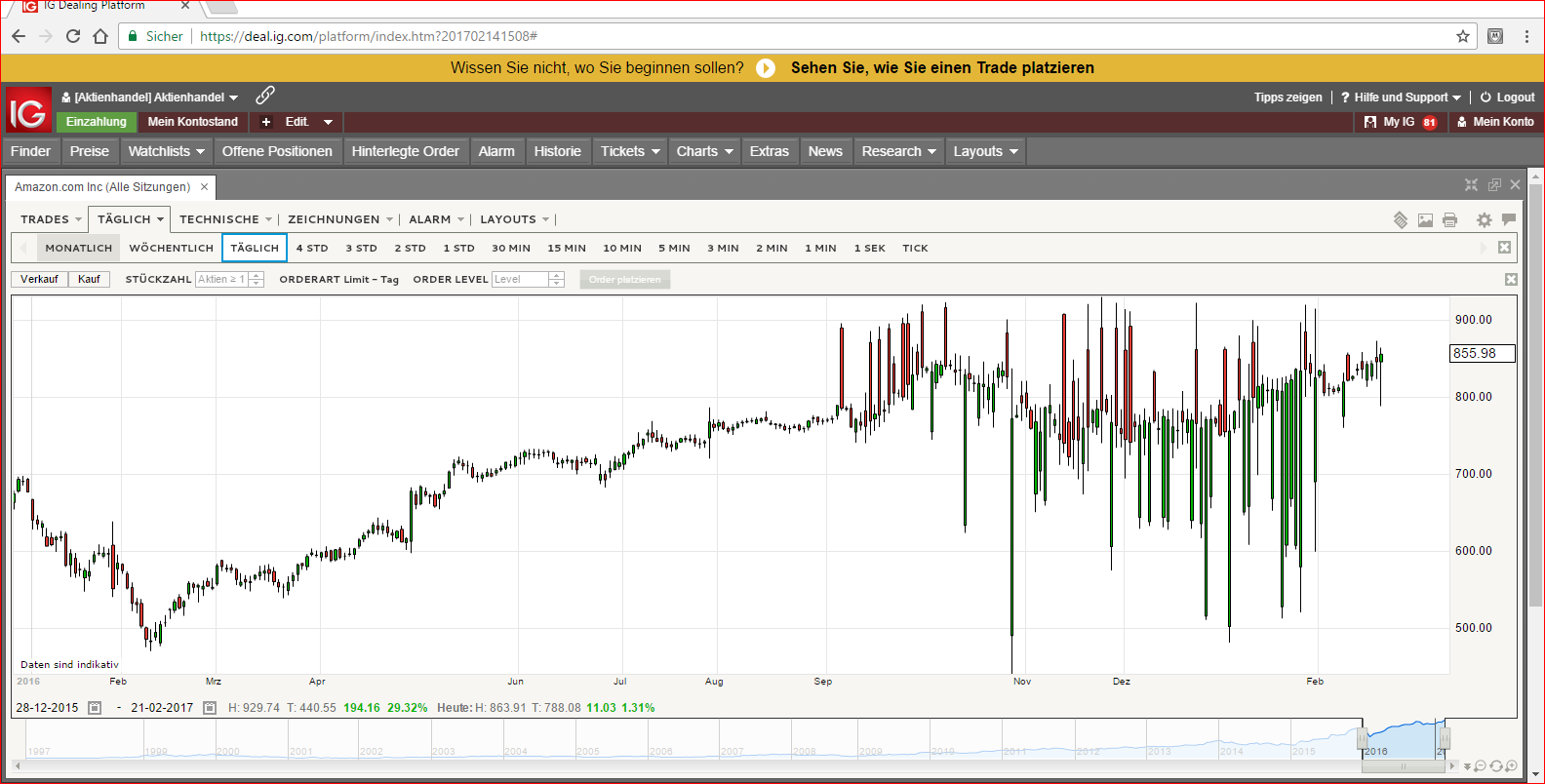Move left handle of overview range slider
Viewport: 1545px width, 784px height.
point(1363,738)
